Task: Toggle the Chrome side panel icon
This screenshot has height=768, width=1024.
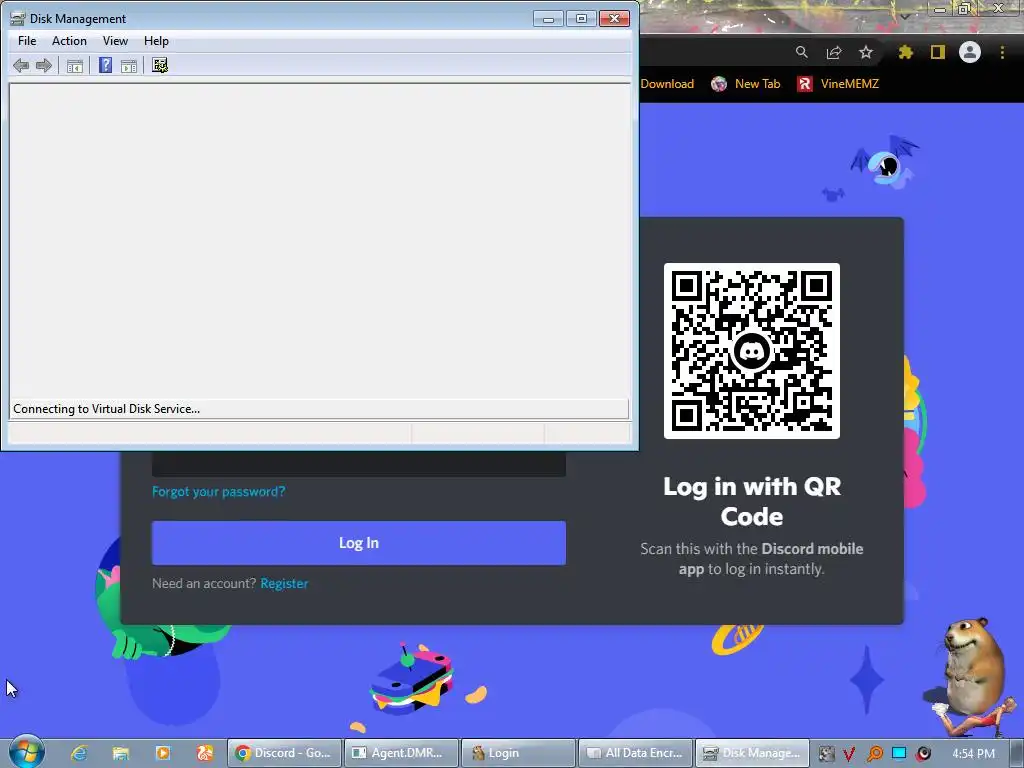Action: (938, 52)
